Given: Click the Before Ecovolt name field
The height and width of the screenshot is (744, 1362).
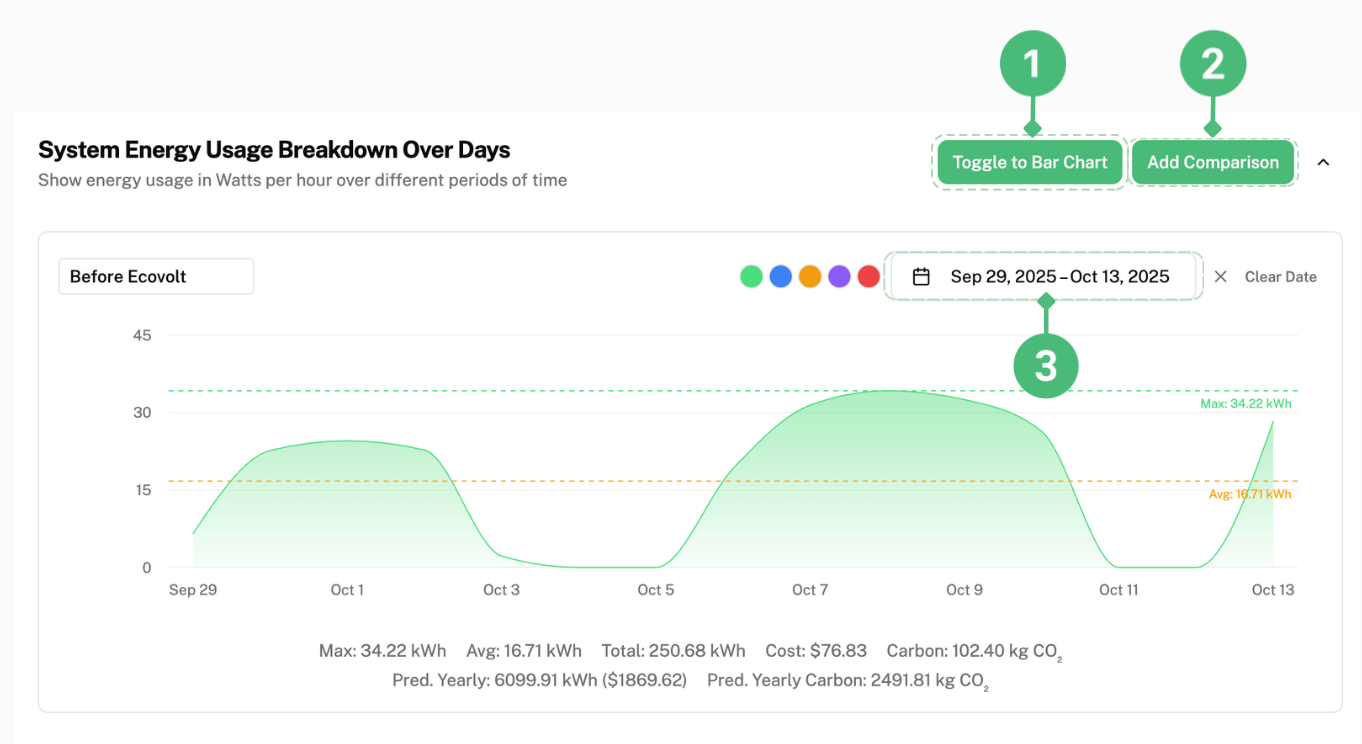Looking at the screenshot, I should tap(156, 277).
